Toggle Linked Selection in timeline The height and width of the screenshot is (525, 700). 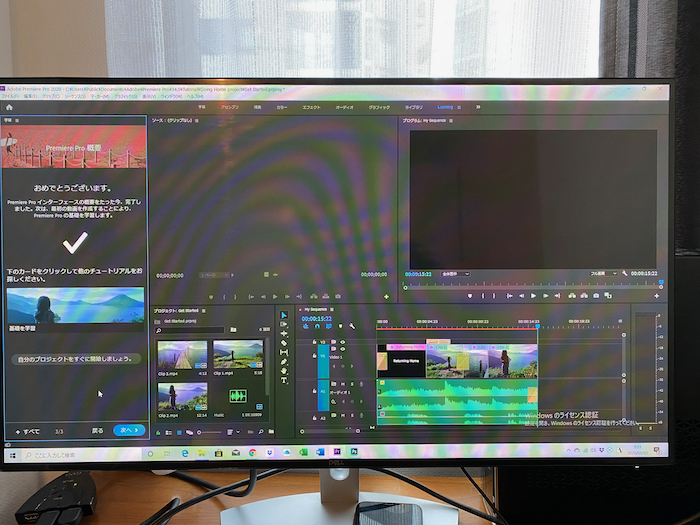(x=329, y=326)
